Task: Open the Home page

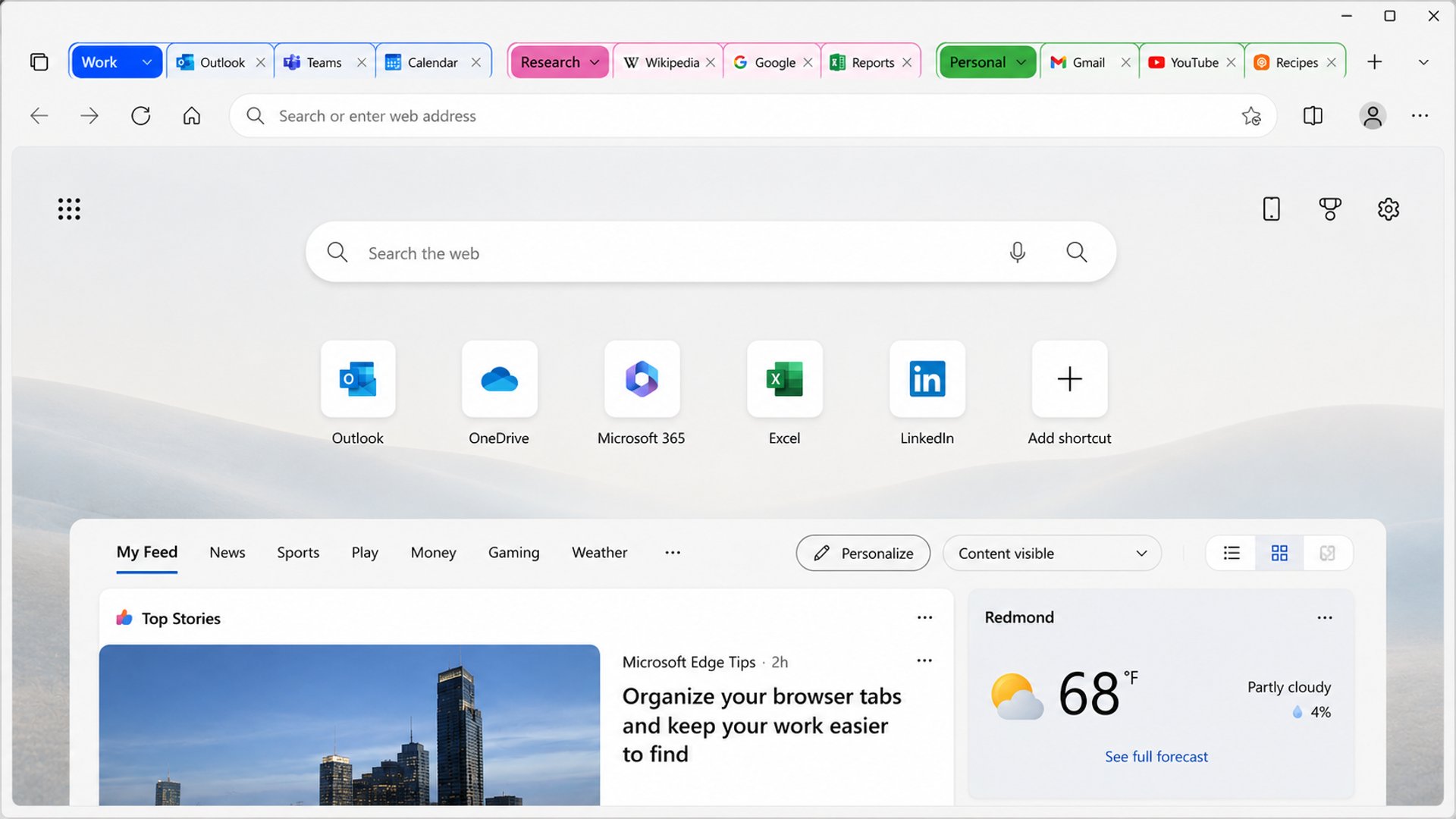Action: (192, 116)
